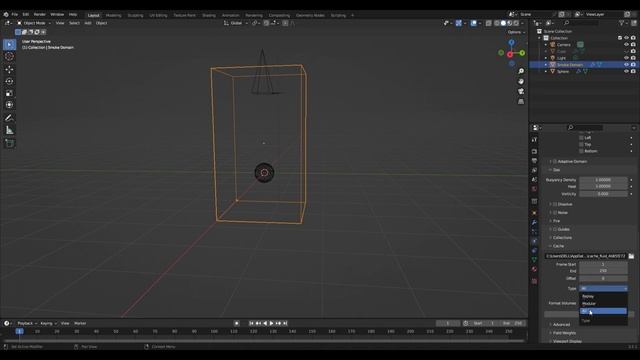Screen dimensions: 640x360
Task: Switch to the Shading workspace tab
Action: 209,16
